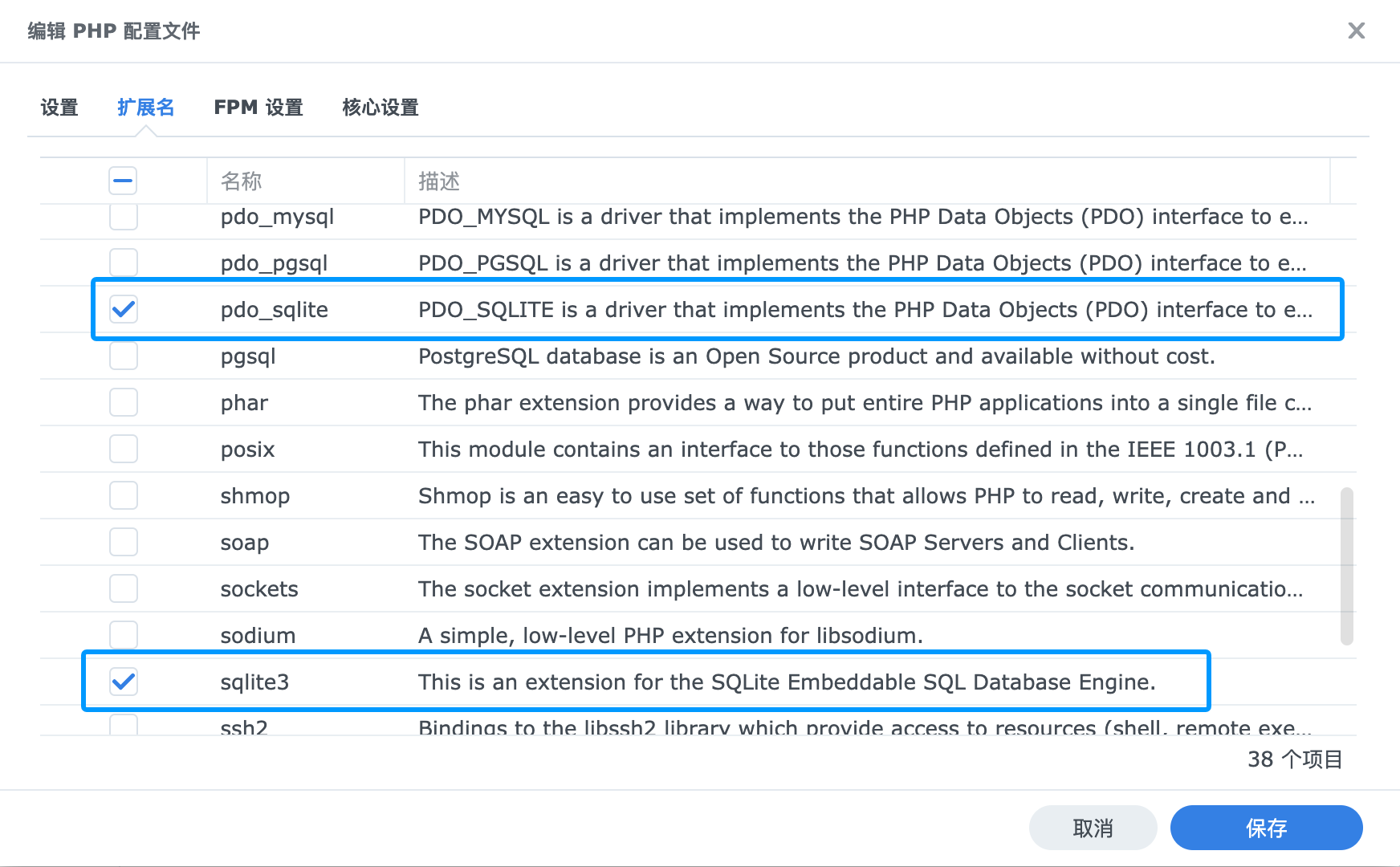1400x867 pixels.
Task: Enable the pdo_pgsql extension checkbox
Action: coord(124,263)
